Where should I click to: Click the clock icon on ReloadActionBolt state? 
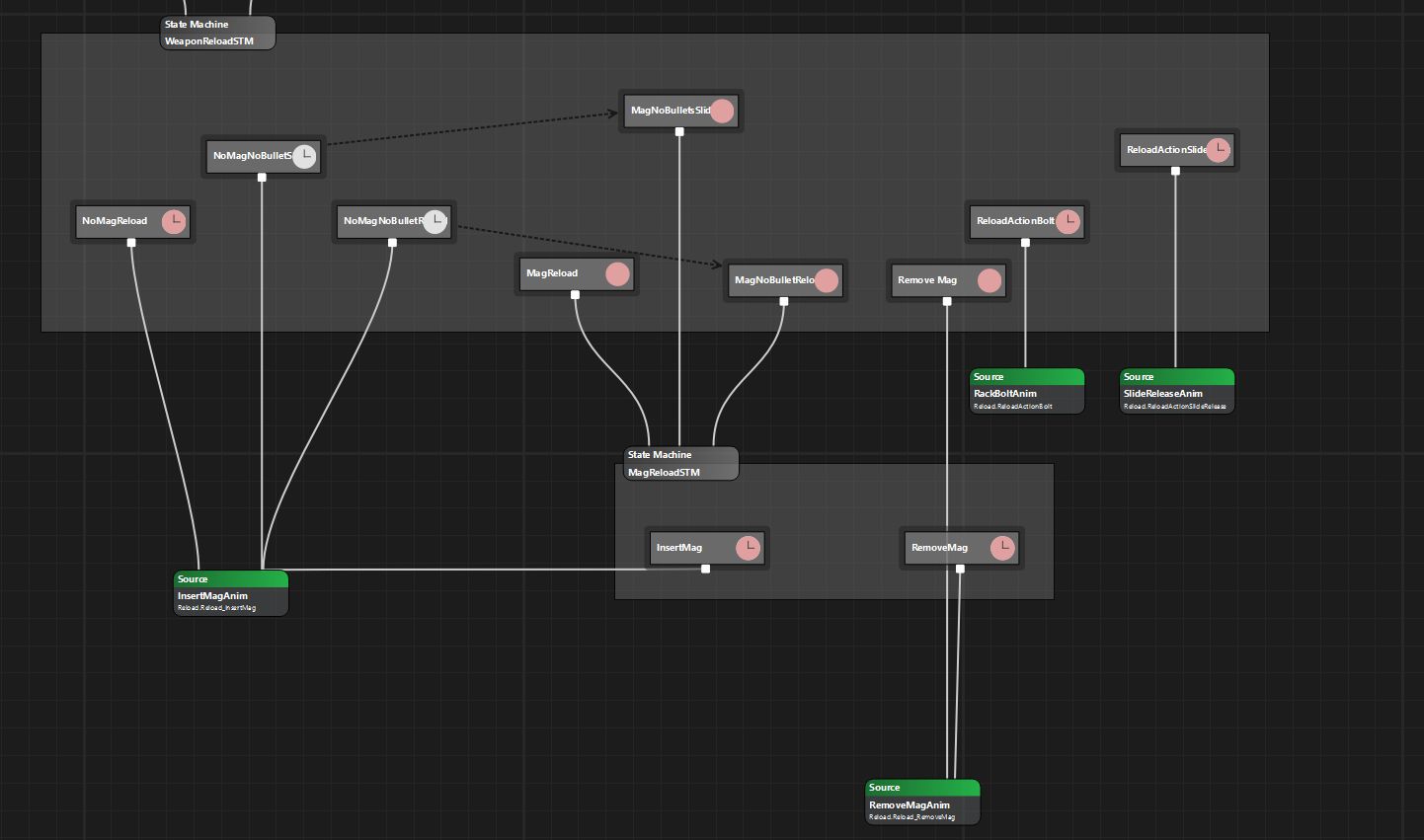[1068, 221]
